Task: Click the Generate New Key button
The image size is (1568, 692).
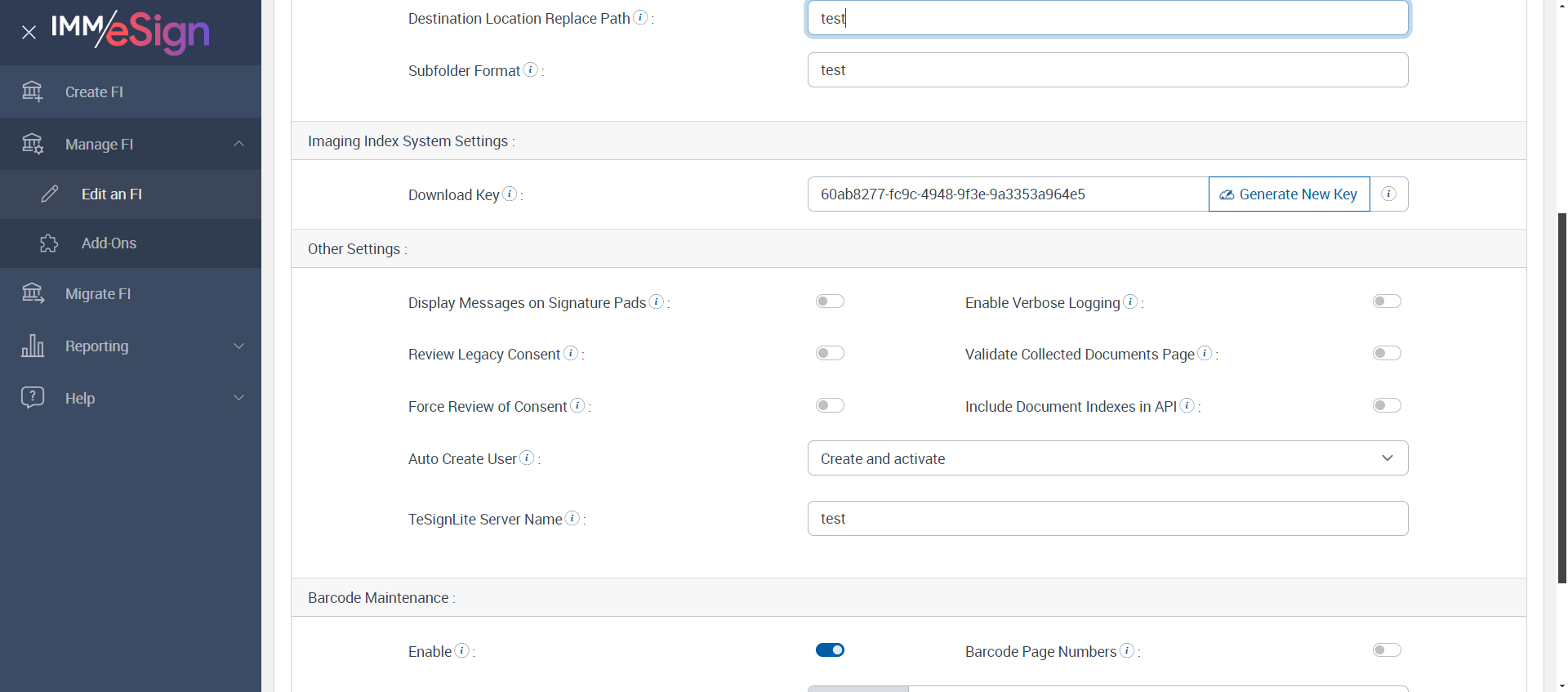Action: coord(1289,194)
